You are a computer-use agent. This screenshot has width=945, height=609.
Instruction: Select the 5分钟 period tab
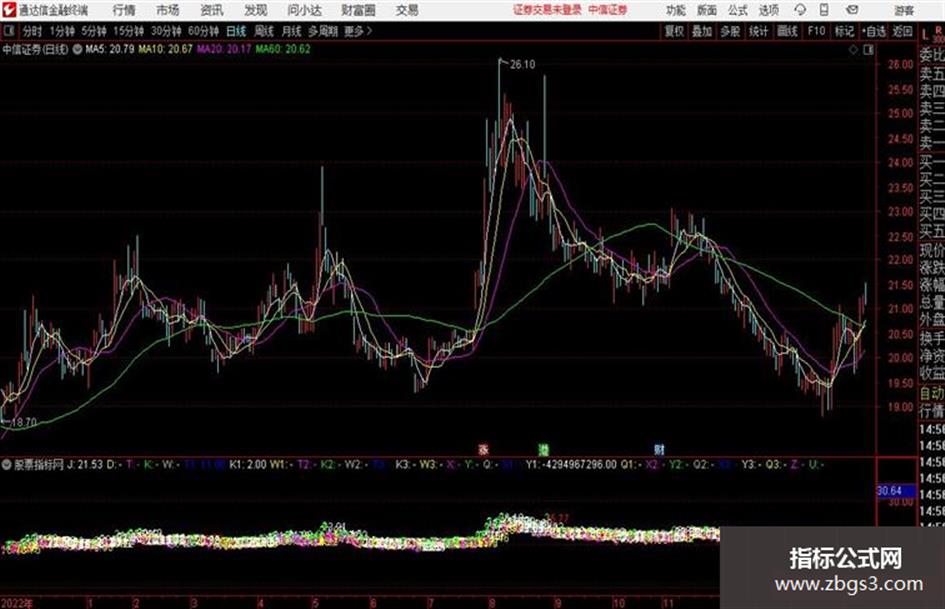click(93, 31)
